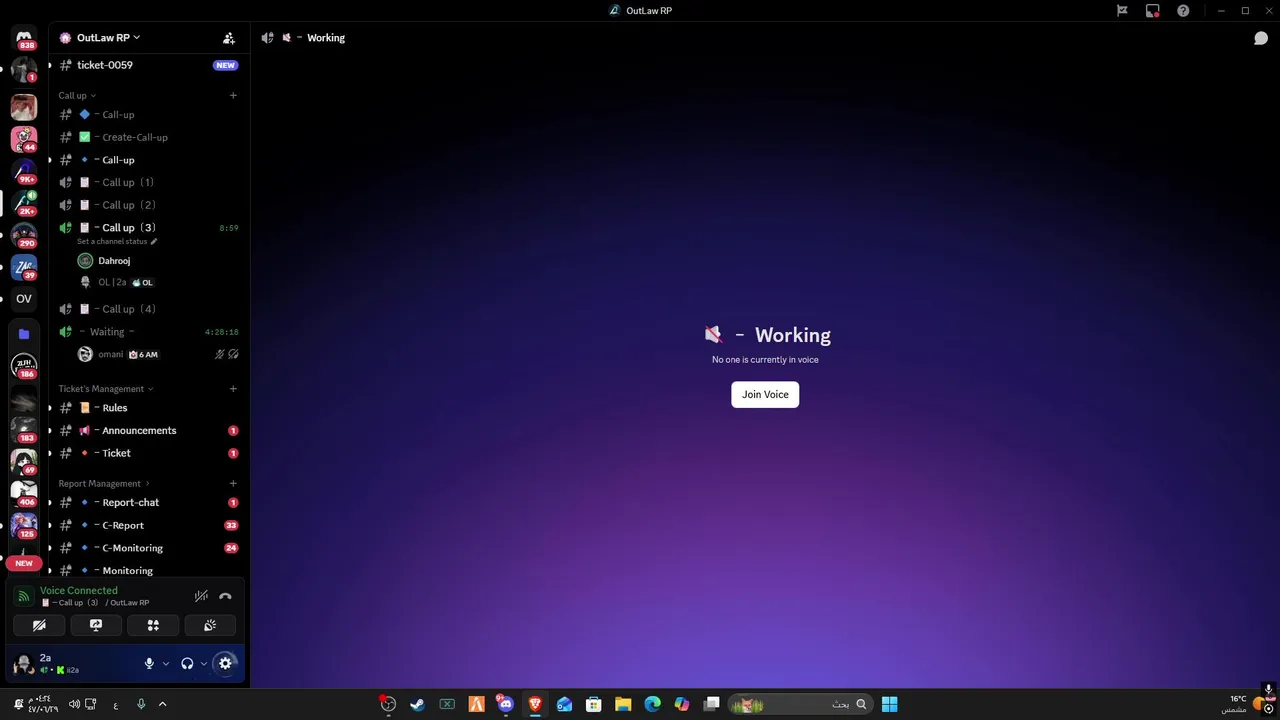Open the server folder icon in server list
Image resolution: width=1280 pixels, height=720 pixels.
(24, 334)
